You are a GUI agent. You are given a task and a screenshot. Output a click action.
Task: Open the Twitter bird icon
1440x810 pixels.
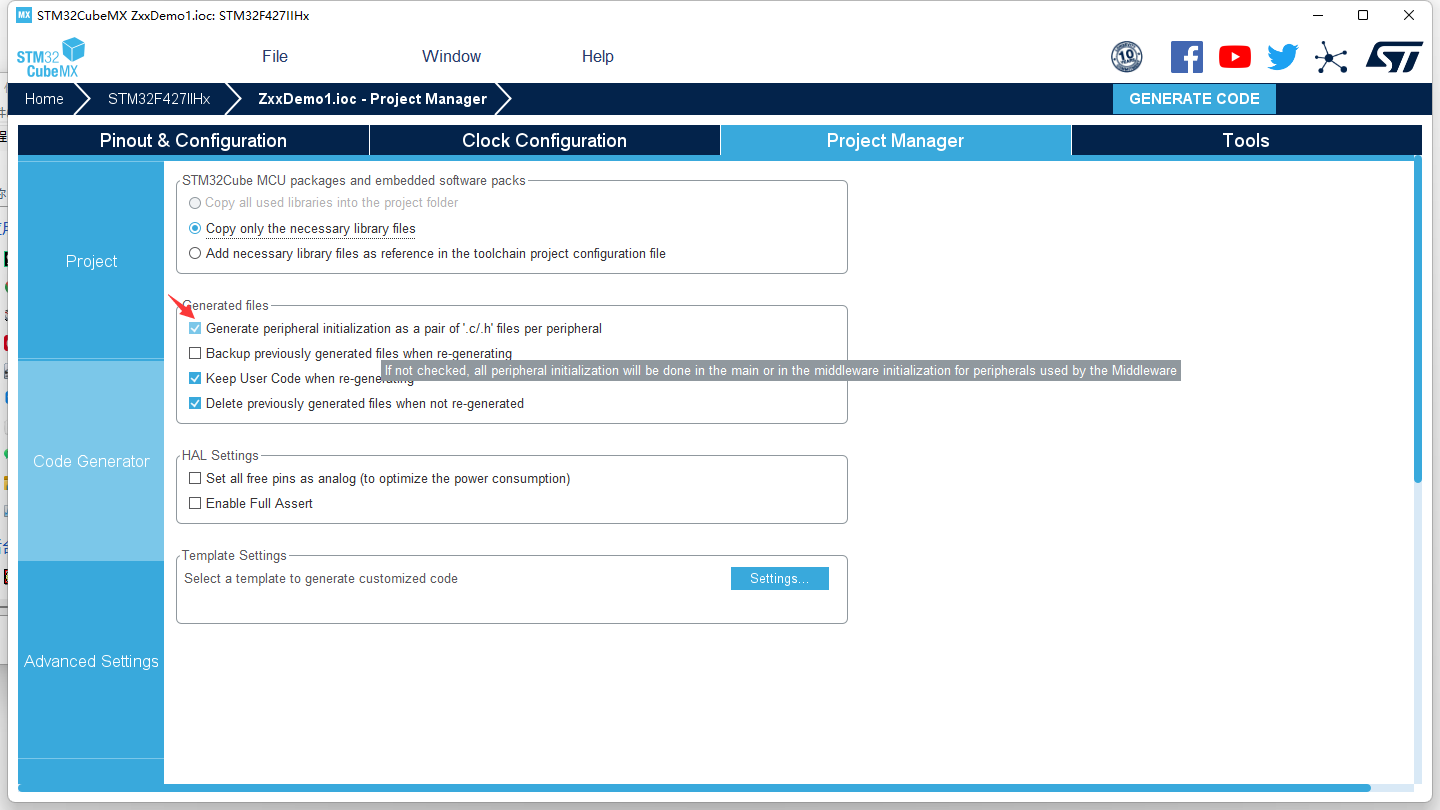tap(1282, 57)
